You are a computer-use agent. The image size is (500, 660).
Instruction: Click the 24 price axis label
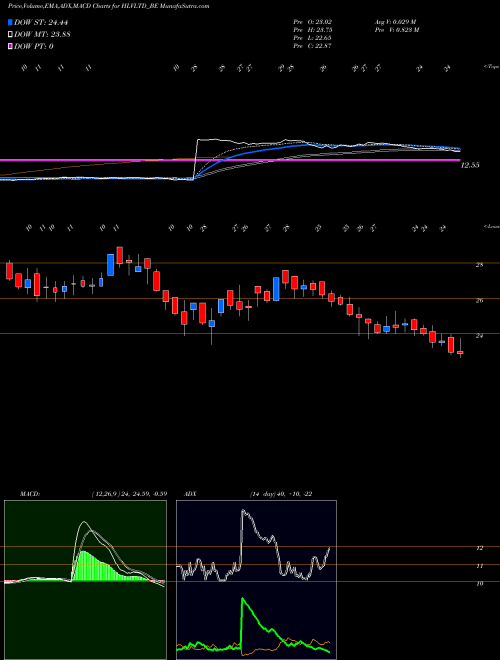coord(479,336)
